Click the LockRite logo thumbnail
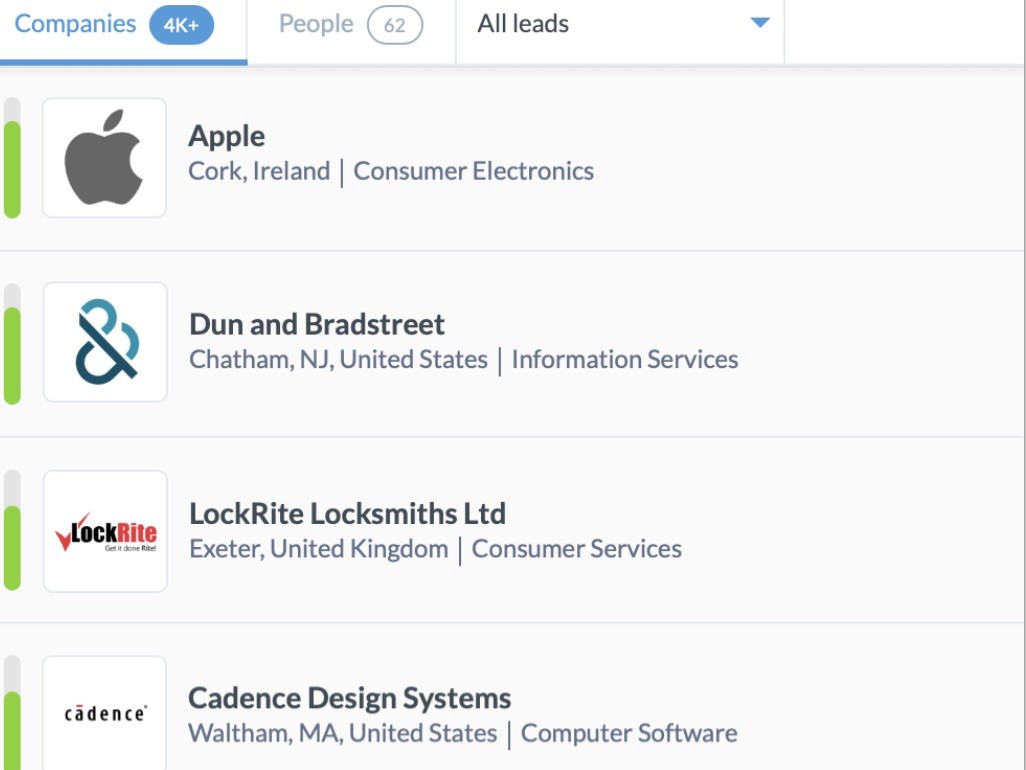 (x=106, y=531)
